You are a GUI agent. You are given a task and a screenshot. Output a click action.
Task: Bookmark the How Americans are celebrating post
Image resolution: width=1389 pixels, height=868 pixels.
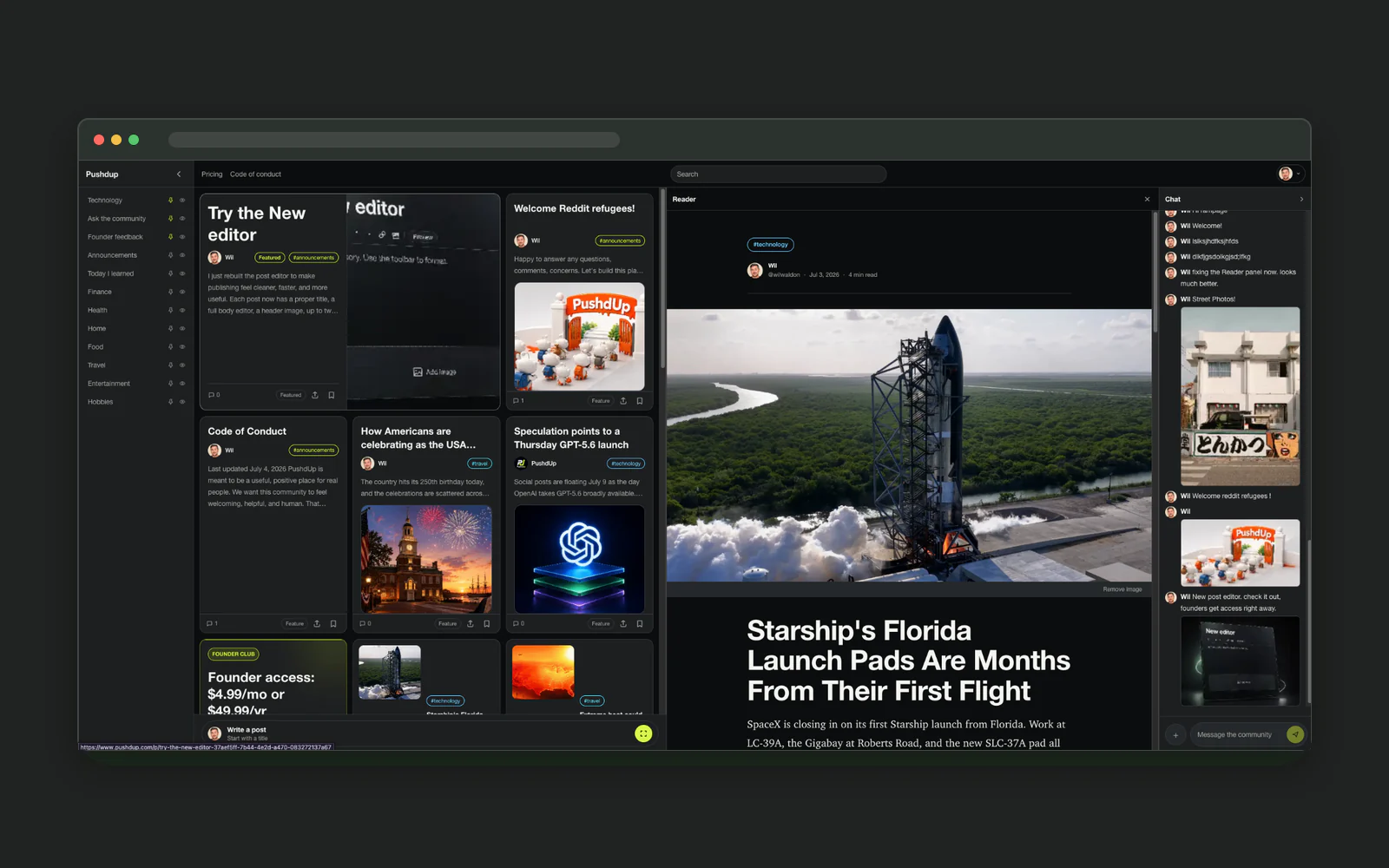point(487,623)
